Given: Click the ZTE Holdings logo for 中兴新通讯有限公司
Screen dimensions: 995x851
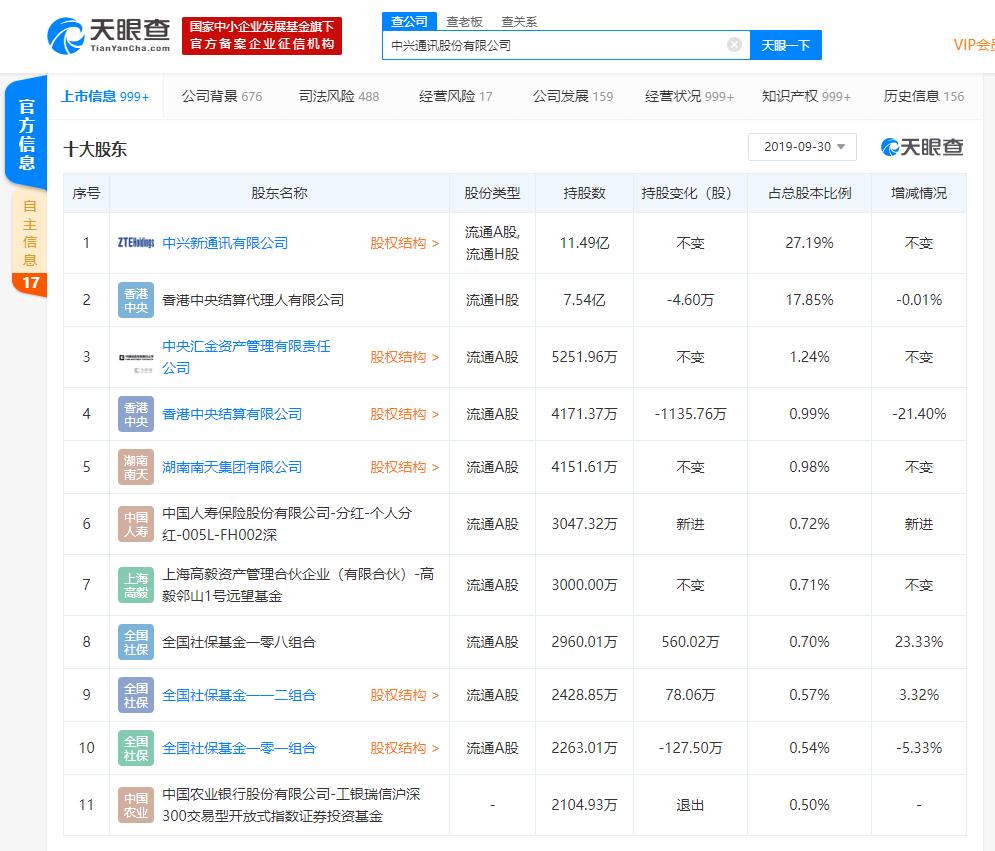Looking at the screenshot, I should 136,242.
